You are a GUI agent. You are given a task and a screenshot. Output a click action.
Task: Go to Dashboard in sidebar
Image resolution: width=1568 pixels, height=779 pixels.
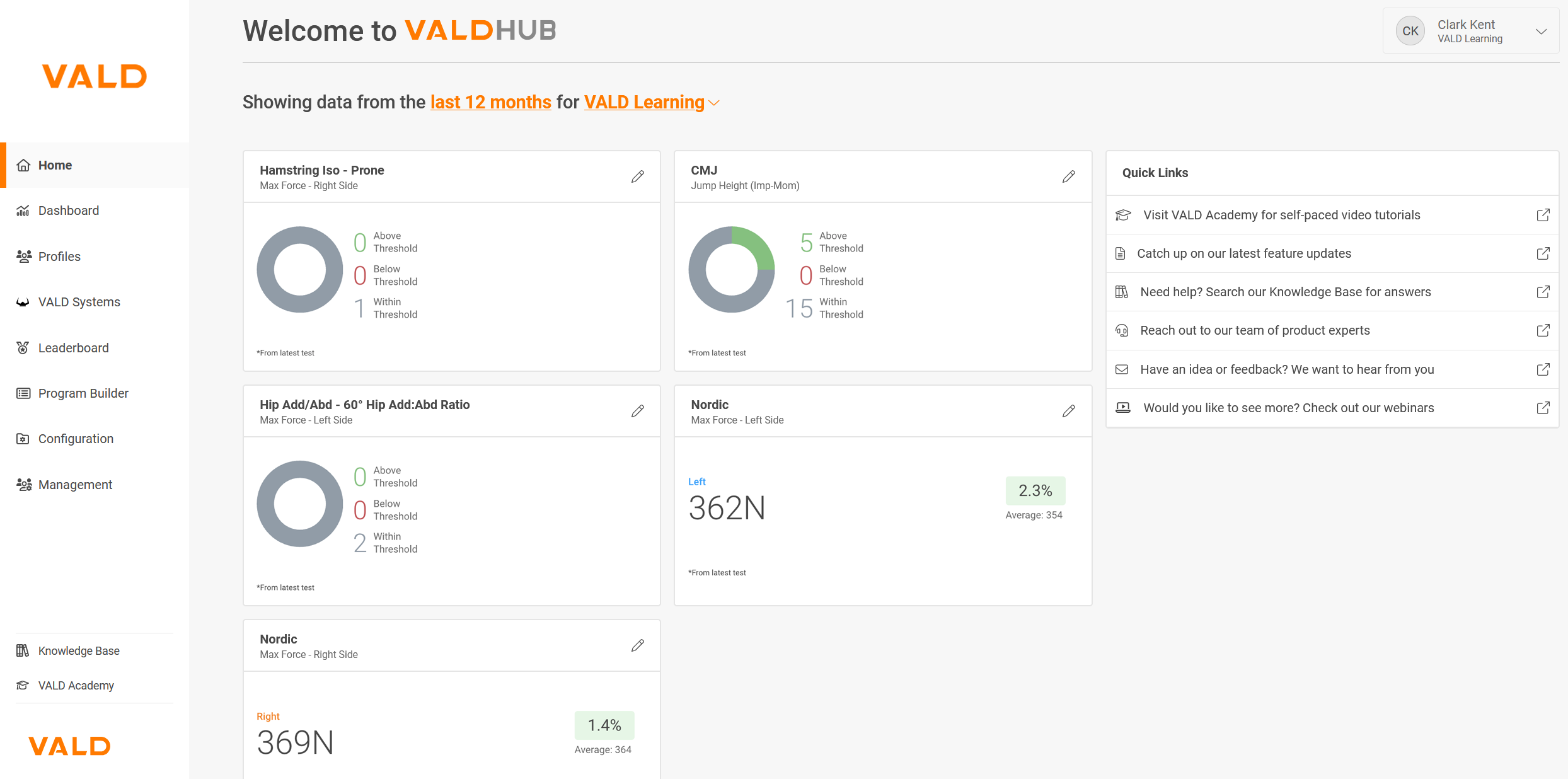tap(68, 211)
